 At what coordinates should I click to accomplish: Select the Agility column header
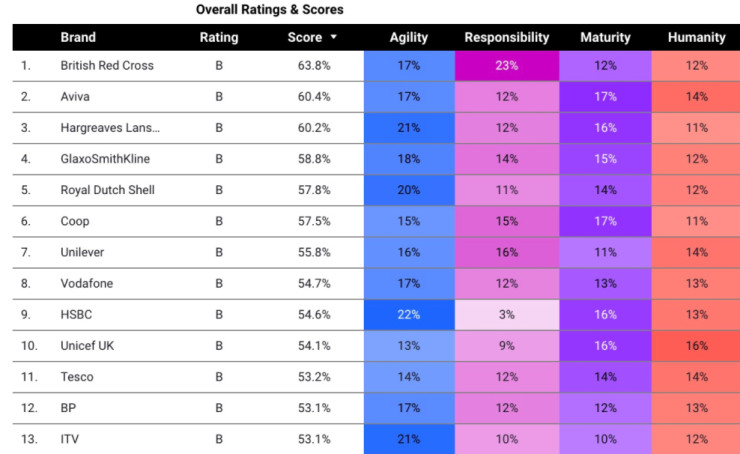coord(408,38)
